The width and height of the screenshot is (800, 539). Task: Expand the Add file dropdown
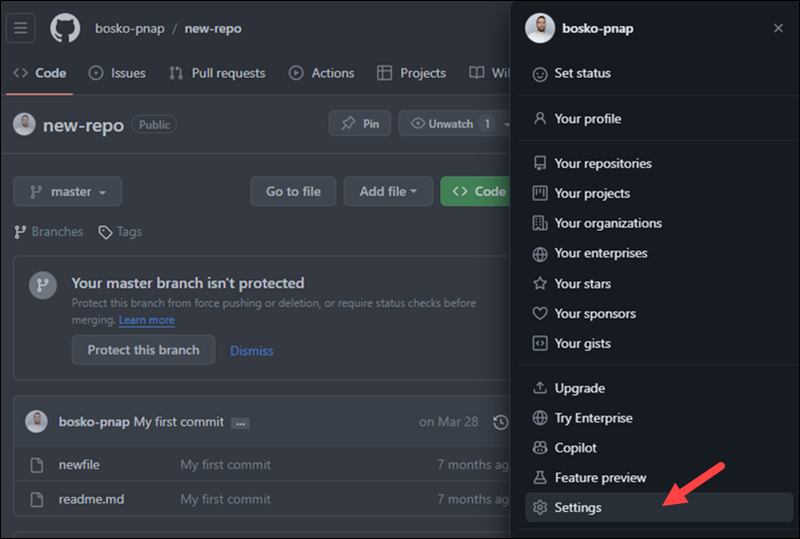[x=388, y=191]
